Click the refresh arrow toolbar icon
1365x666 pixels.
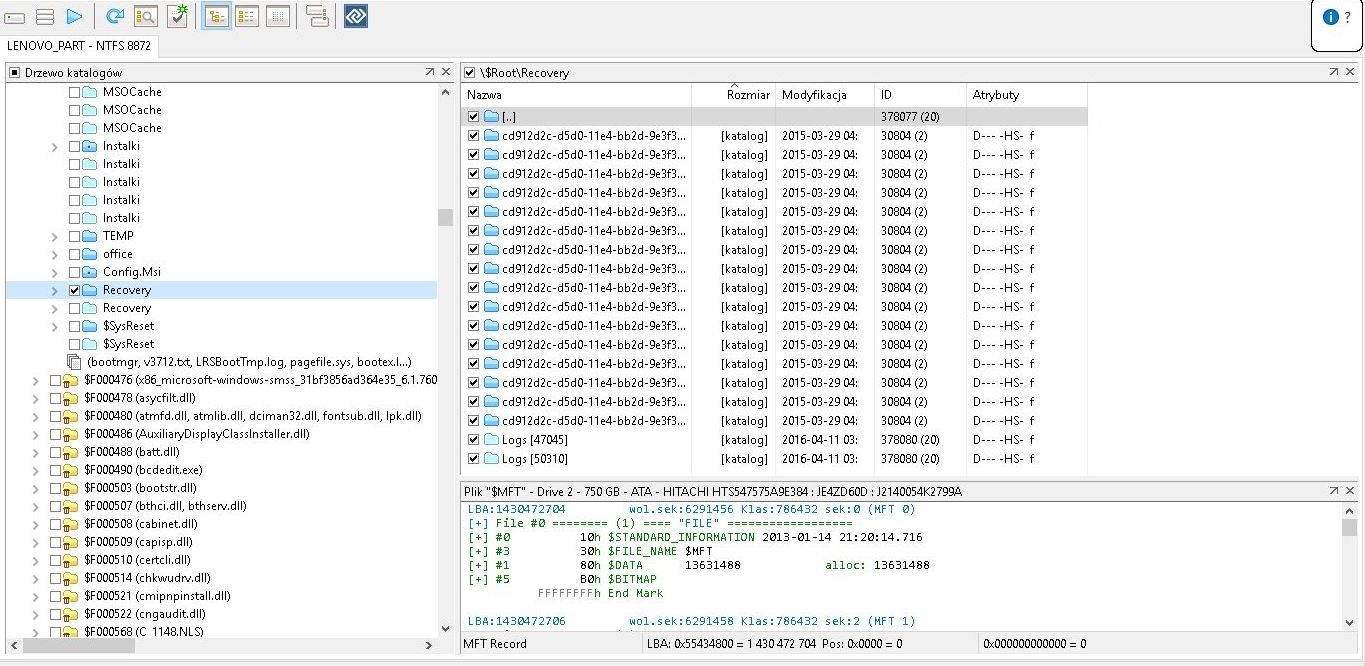pos(115,16)
